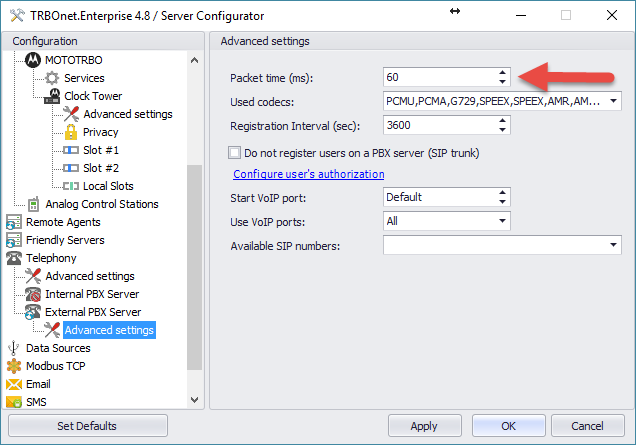Image resolution: width=636 pixels, height=445 pixels.
Task: Click the Slot #2 icon
Action: coord(71,168)
